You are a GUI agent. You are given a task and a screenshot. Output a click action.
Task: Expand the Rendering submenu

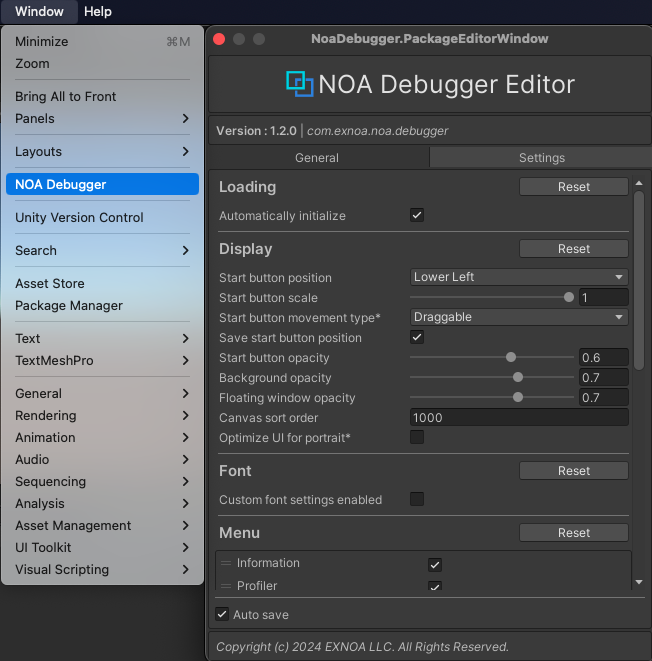(x=102, y=416)
